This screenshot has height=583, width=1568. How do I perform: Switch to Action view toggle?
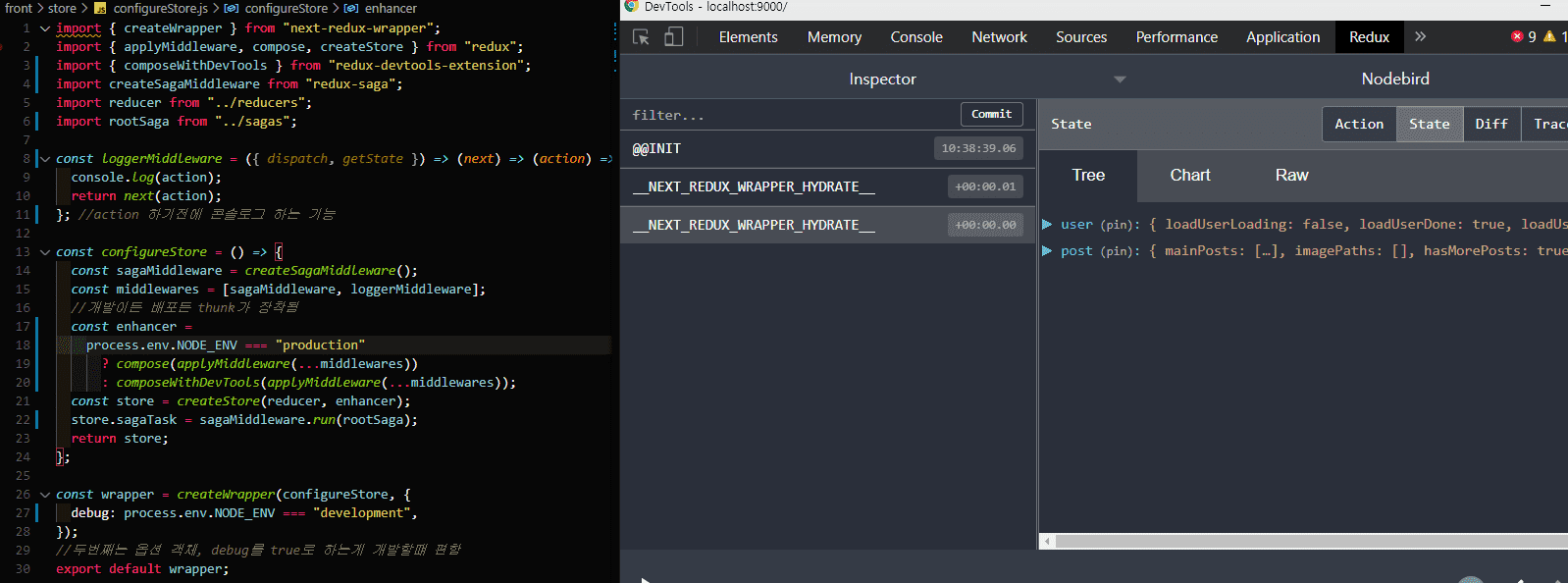[1359, 124]
